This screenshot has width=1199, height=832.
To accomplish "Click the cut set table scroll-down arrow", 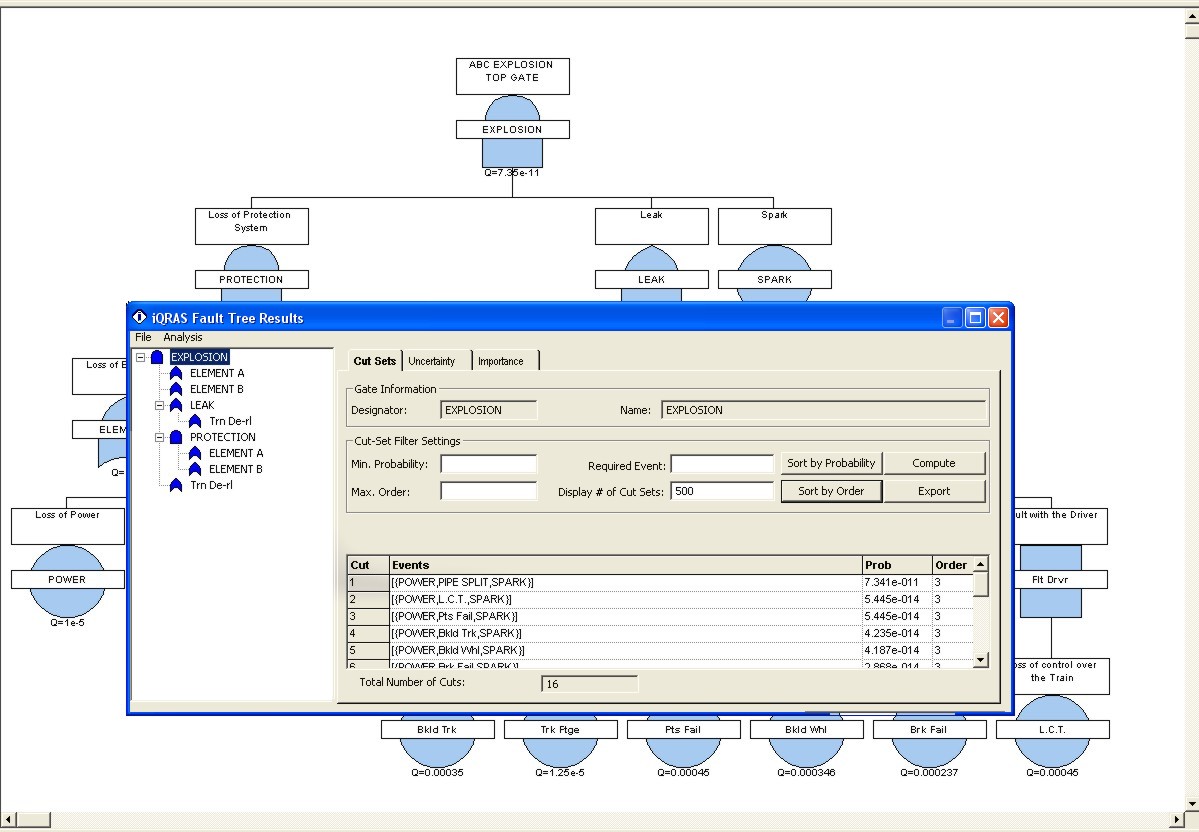I will tap(981, 659).
